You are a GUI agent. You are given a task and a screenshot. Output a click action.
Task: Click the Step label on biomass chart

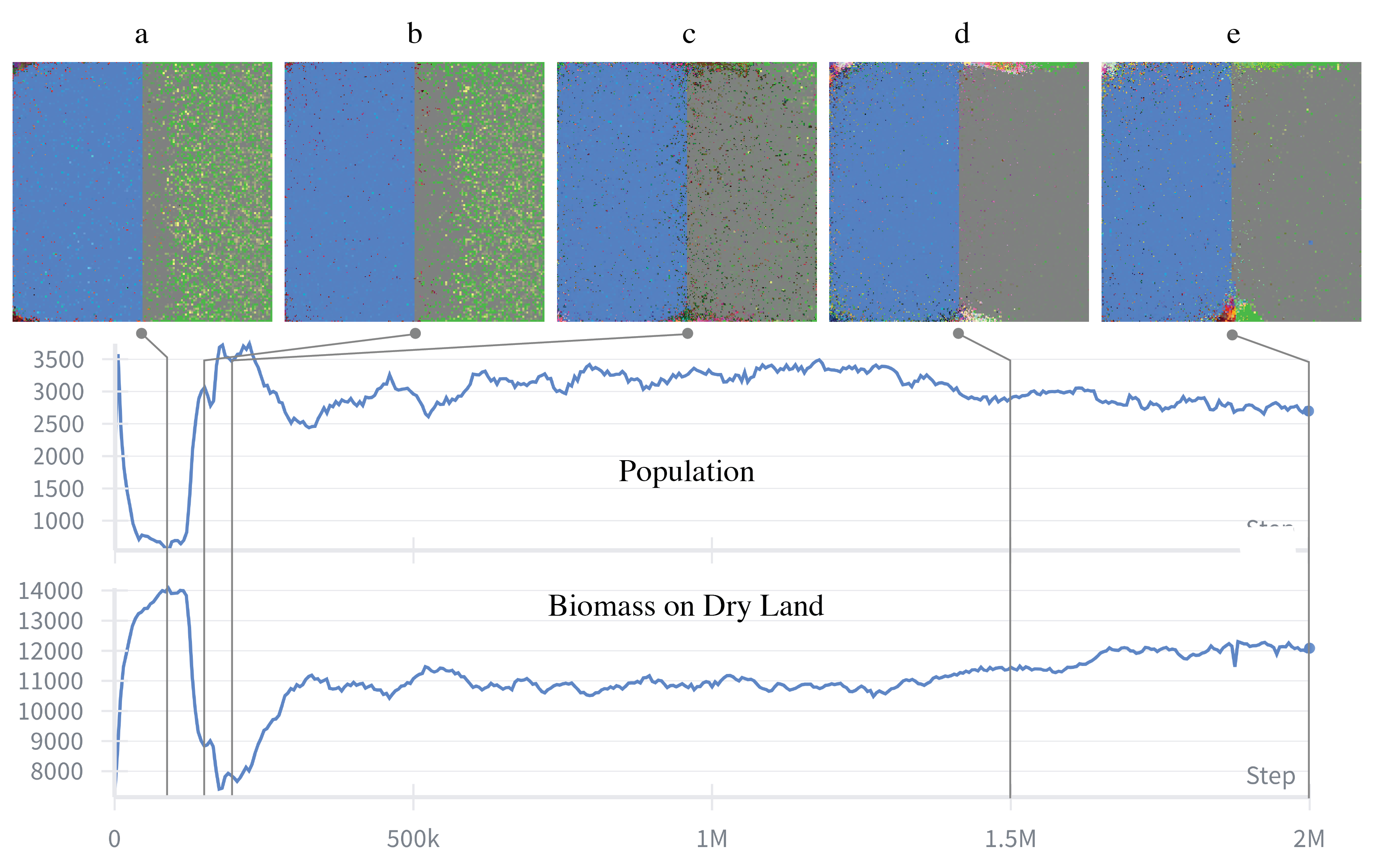1270,775
